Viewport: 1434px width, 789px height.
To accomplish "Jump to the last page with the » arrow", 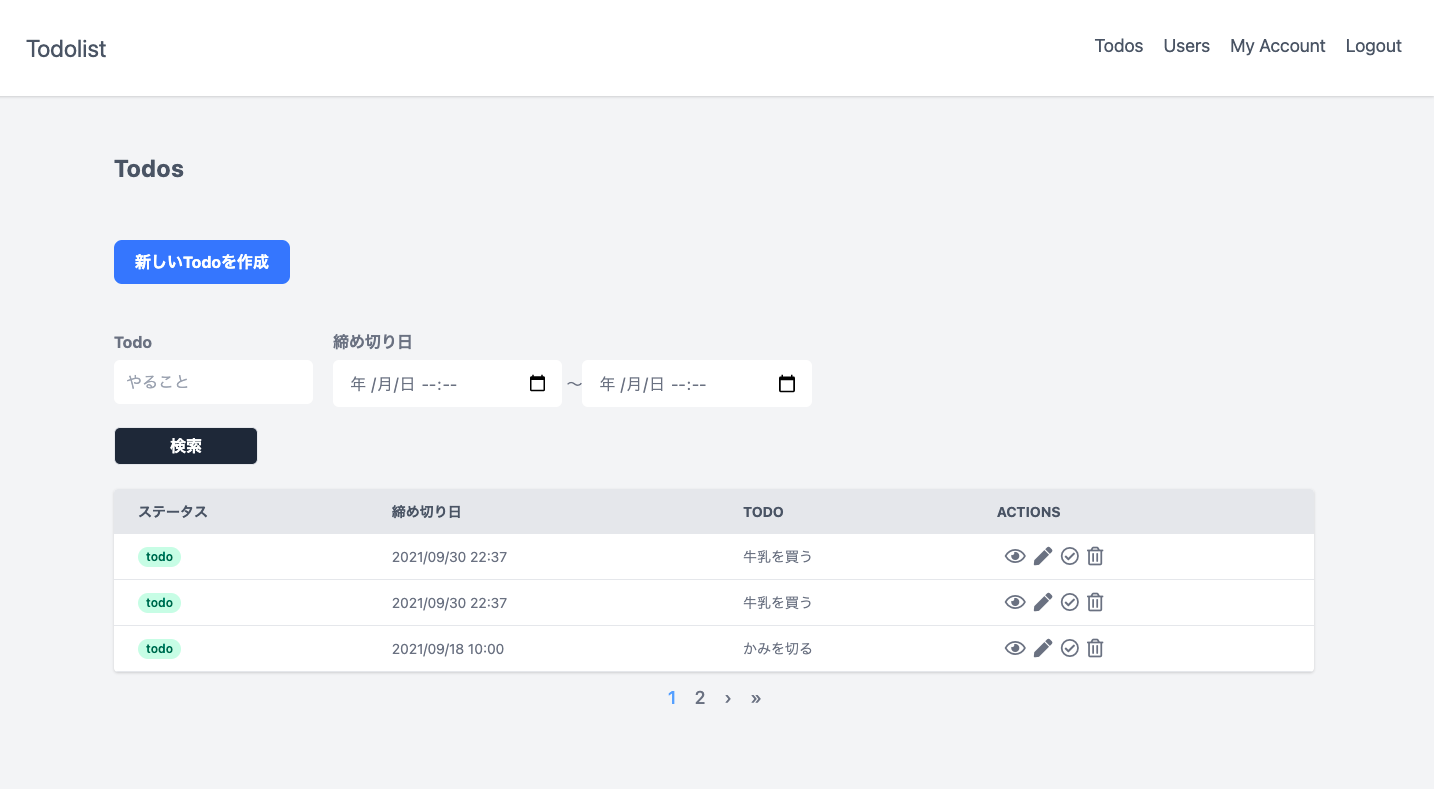I will click(x=756, y=698).
